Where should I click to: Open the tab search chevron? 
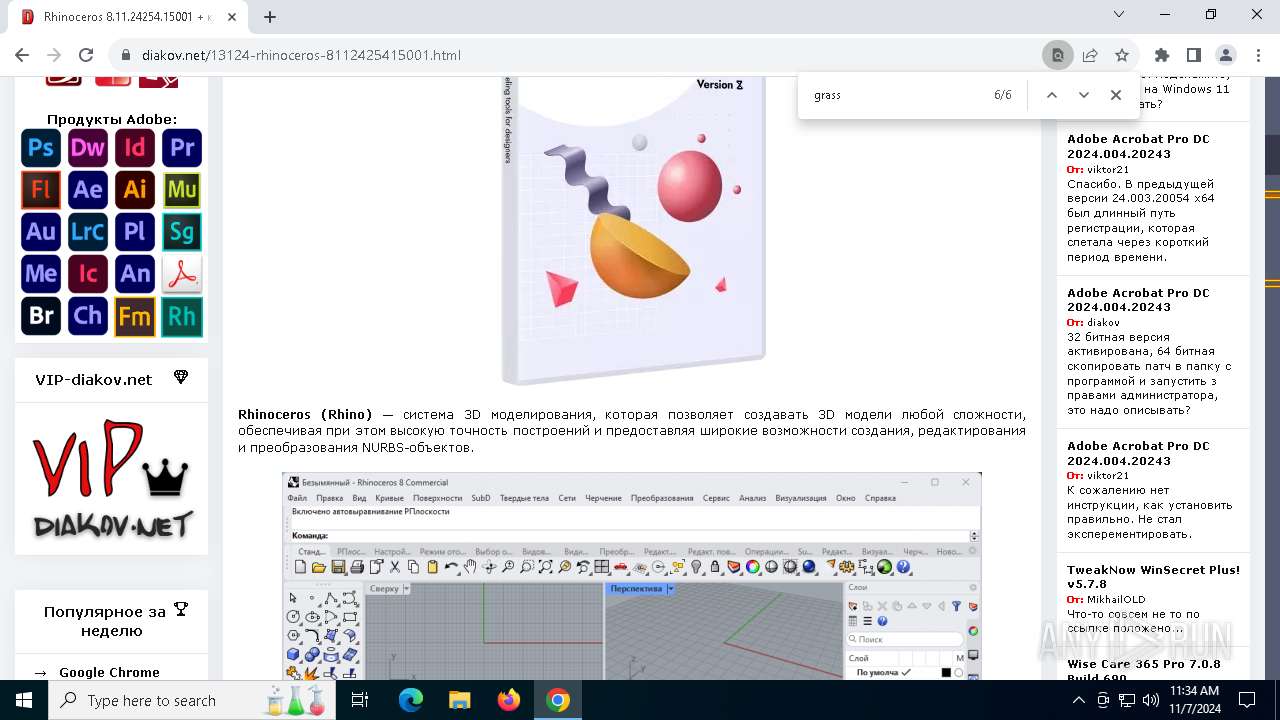point(1119,14)
